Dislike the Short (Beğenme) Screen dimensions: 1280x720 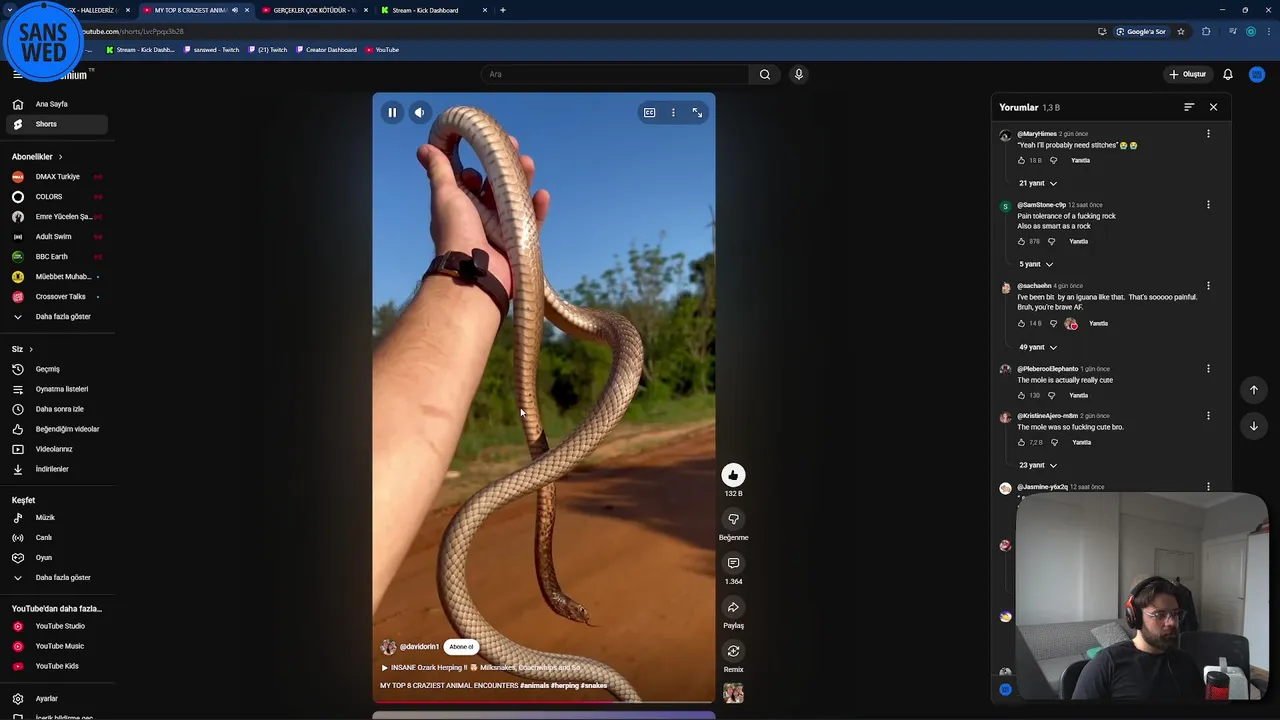(733, 519)
